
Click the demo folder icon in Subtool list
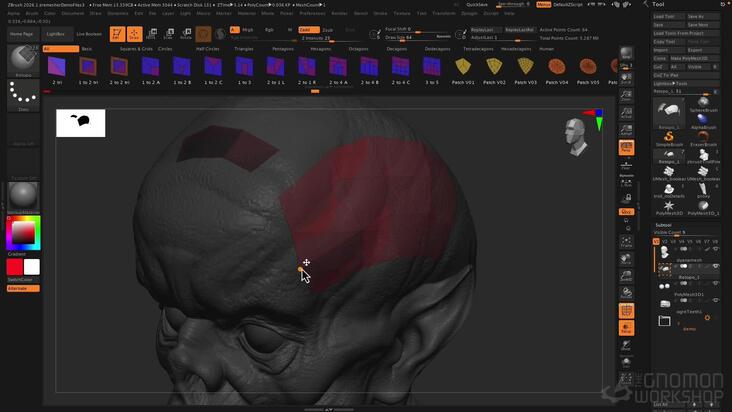click(664, 321)
